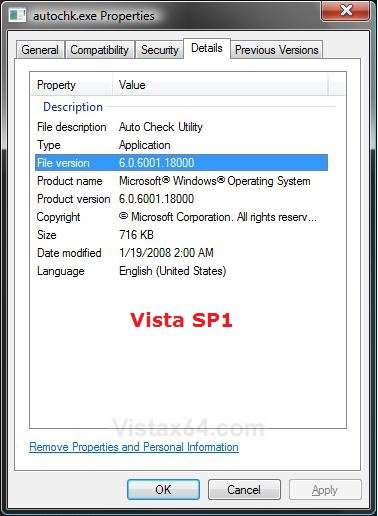Screen dimensions: 378x516
Task: Open Remove Properties and Personal Information link
Action: pos(134,447)
